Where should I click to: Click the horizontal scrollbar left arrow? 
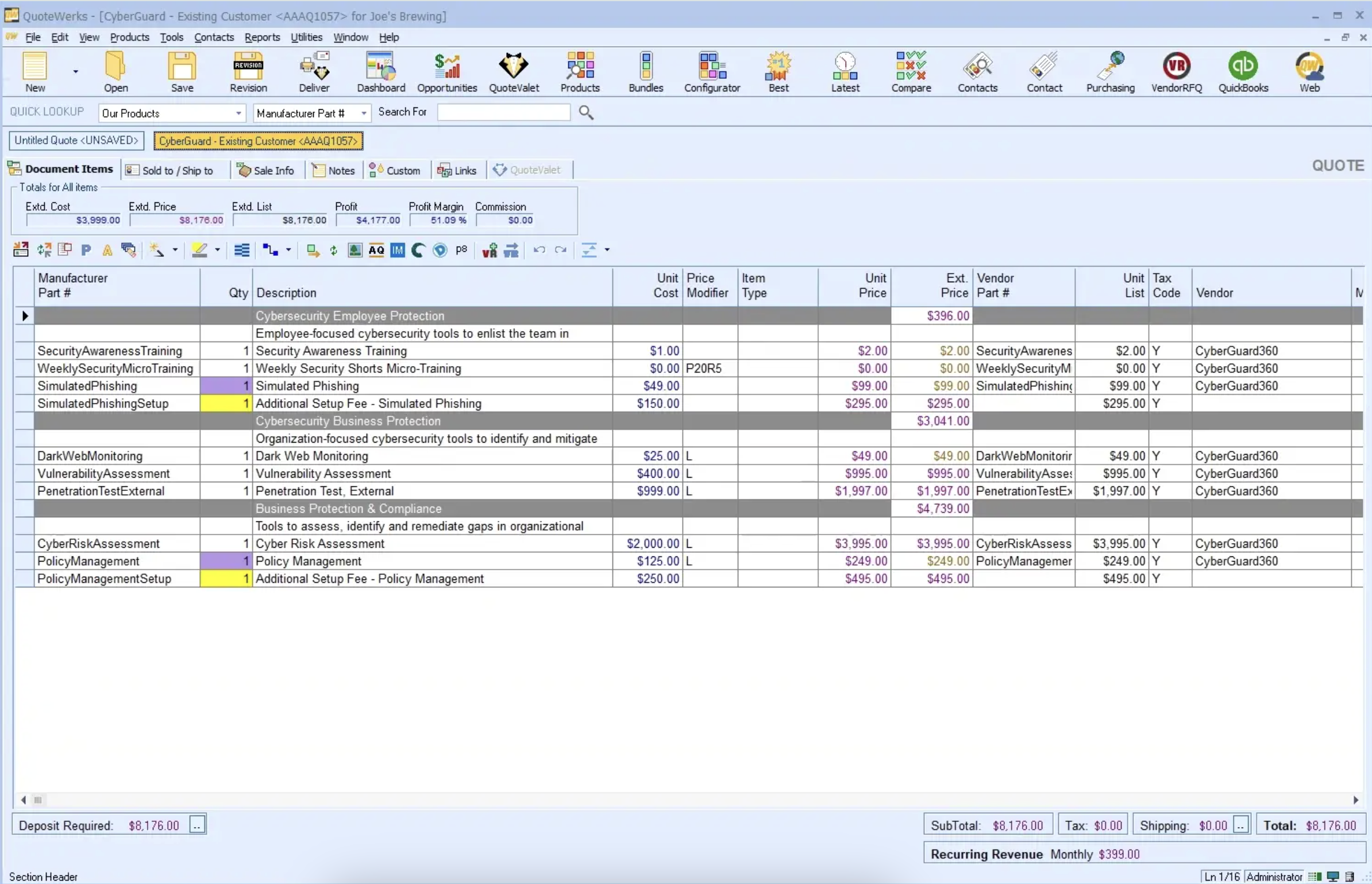tap(23, 800)
